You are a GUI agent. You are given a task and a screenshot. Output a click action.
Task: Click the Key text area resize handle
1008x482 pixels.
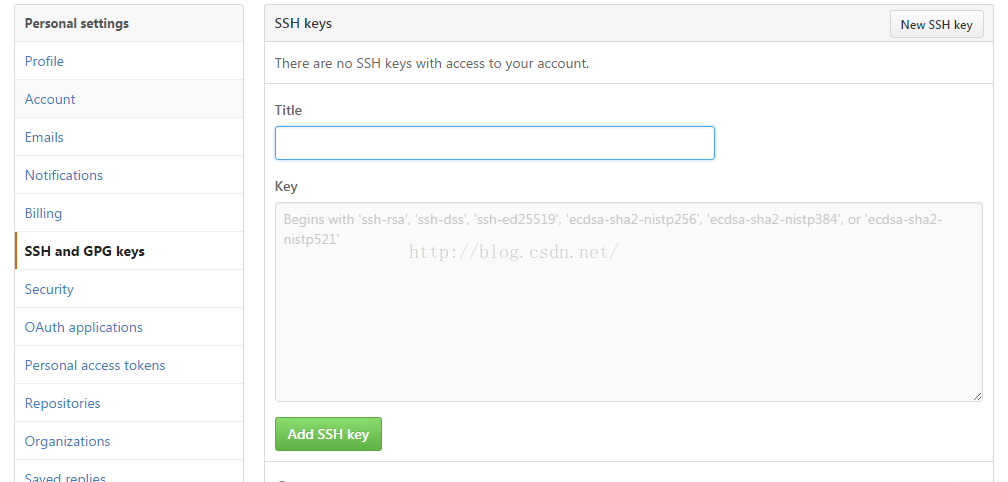pyautogui.click(x=977, y=396)
